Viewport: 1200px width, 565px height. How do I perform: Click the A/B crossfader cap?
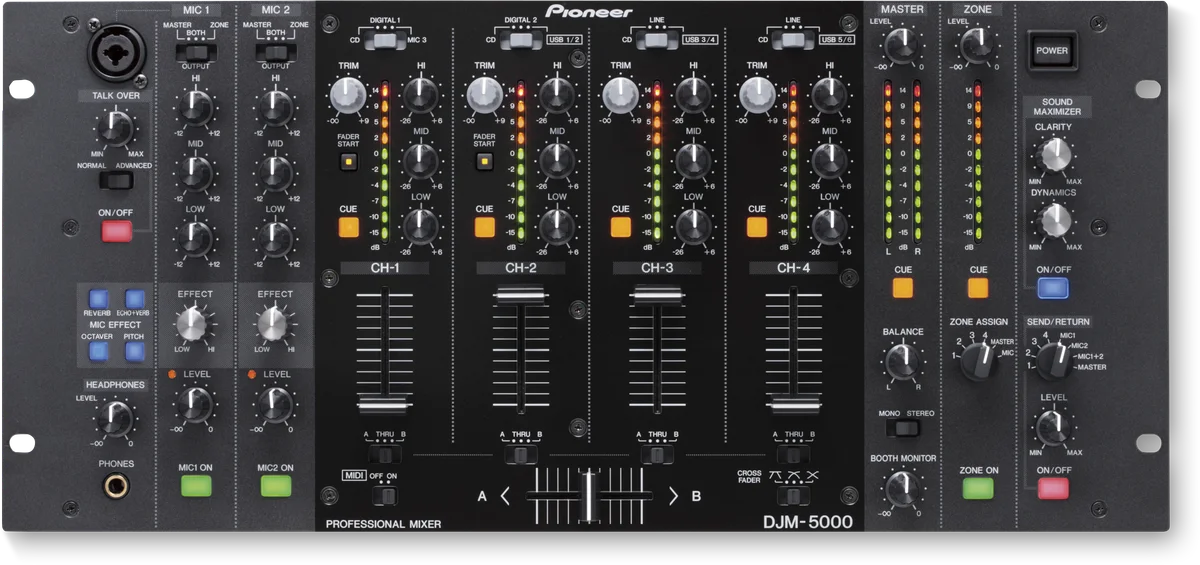point(590,495)
